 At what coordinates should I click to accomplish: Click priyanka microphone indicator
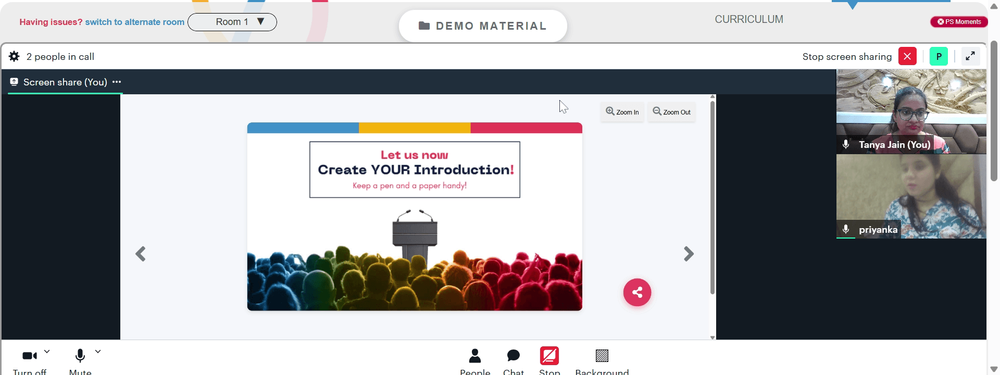846,230
